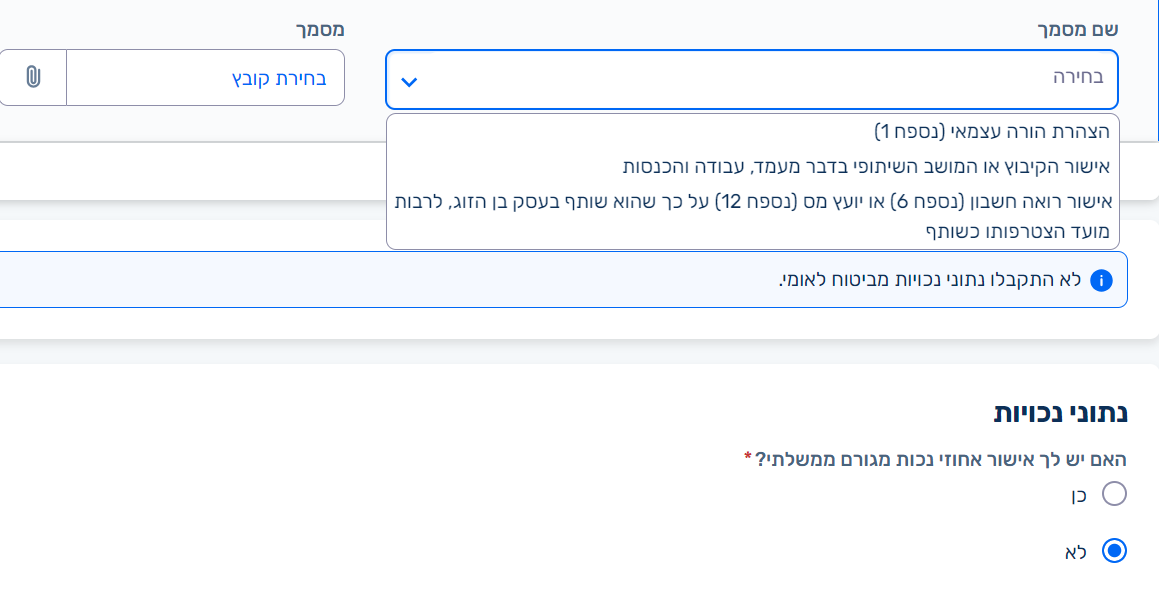Click the שם מסמך field label
1159x591 pixels.
(x=1079, y=29)
